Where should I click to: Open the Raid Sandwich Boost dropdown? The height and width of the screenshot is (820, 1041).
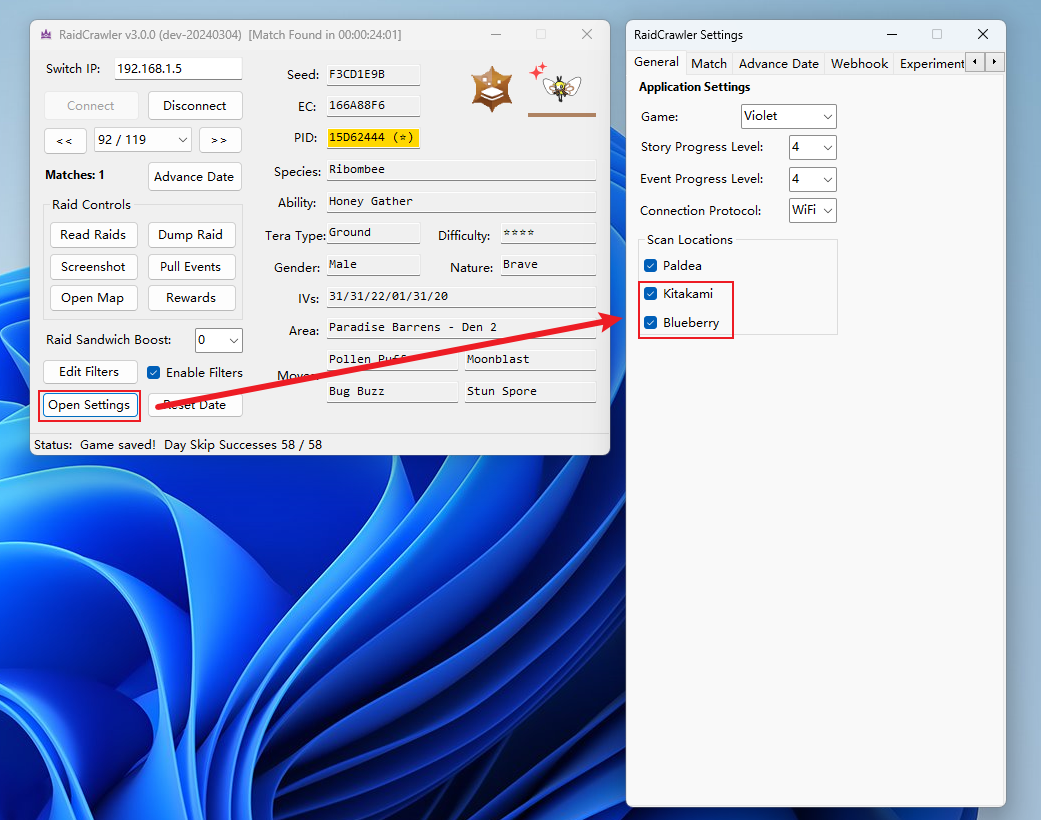click(x=219, y=340)
